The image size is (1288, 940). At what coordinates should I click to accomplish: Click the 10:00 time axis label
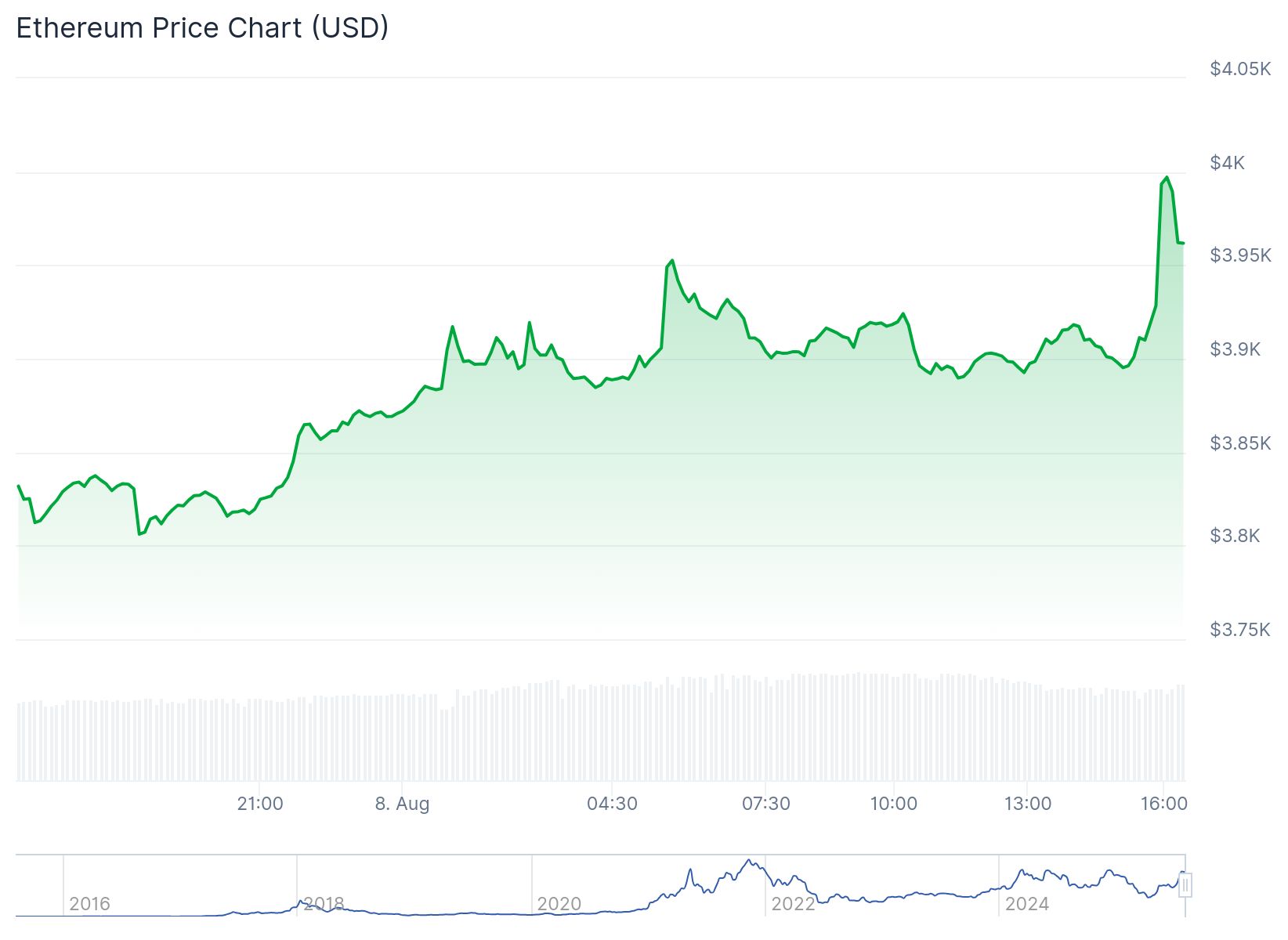click(893, 804)
